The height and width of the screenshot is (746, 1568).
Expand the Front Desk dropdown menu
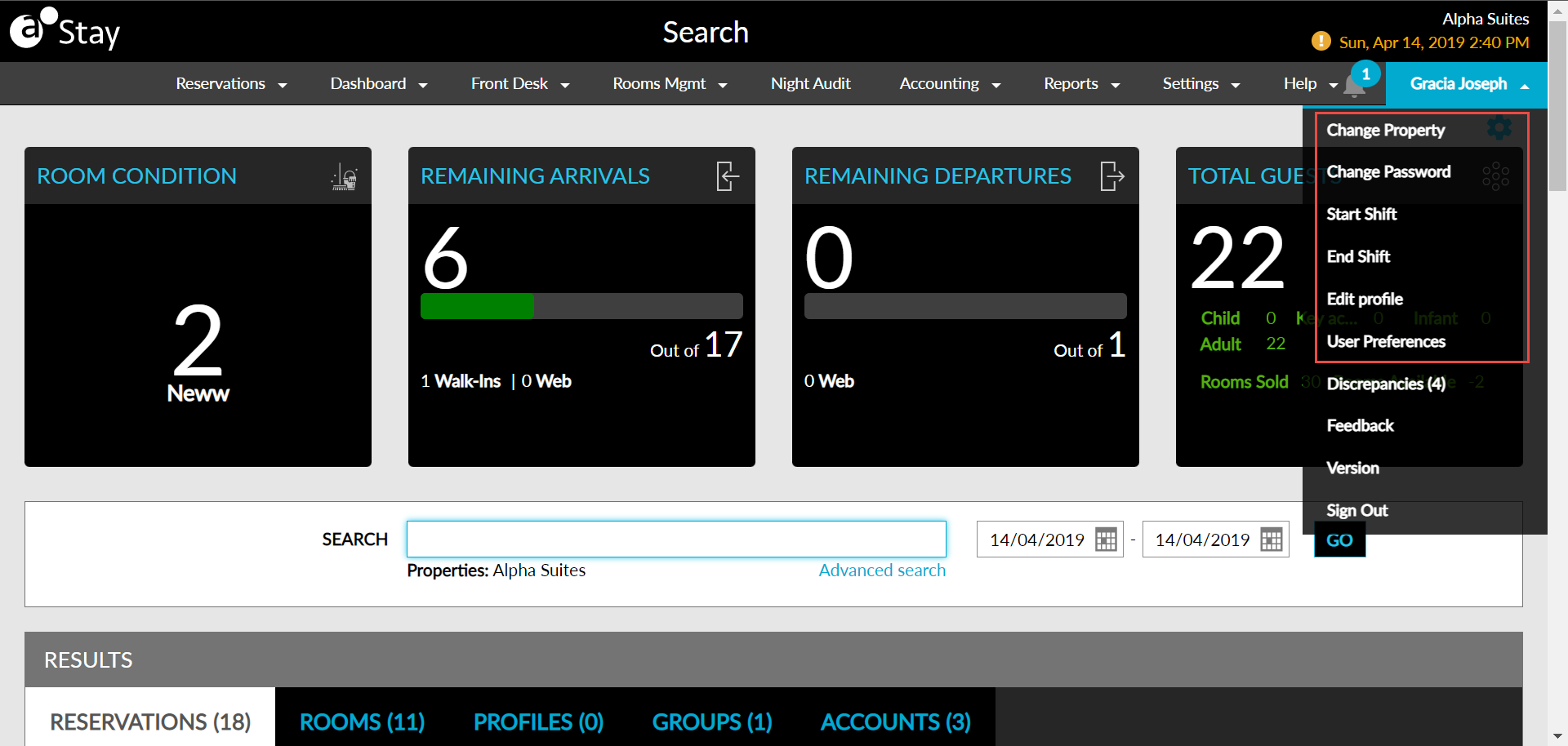[519, 84]
